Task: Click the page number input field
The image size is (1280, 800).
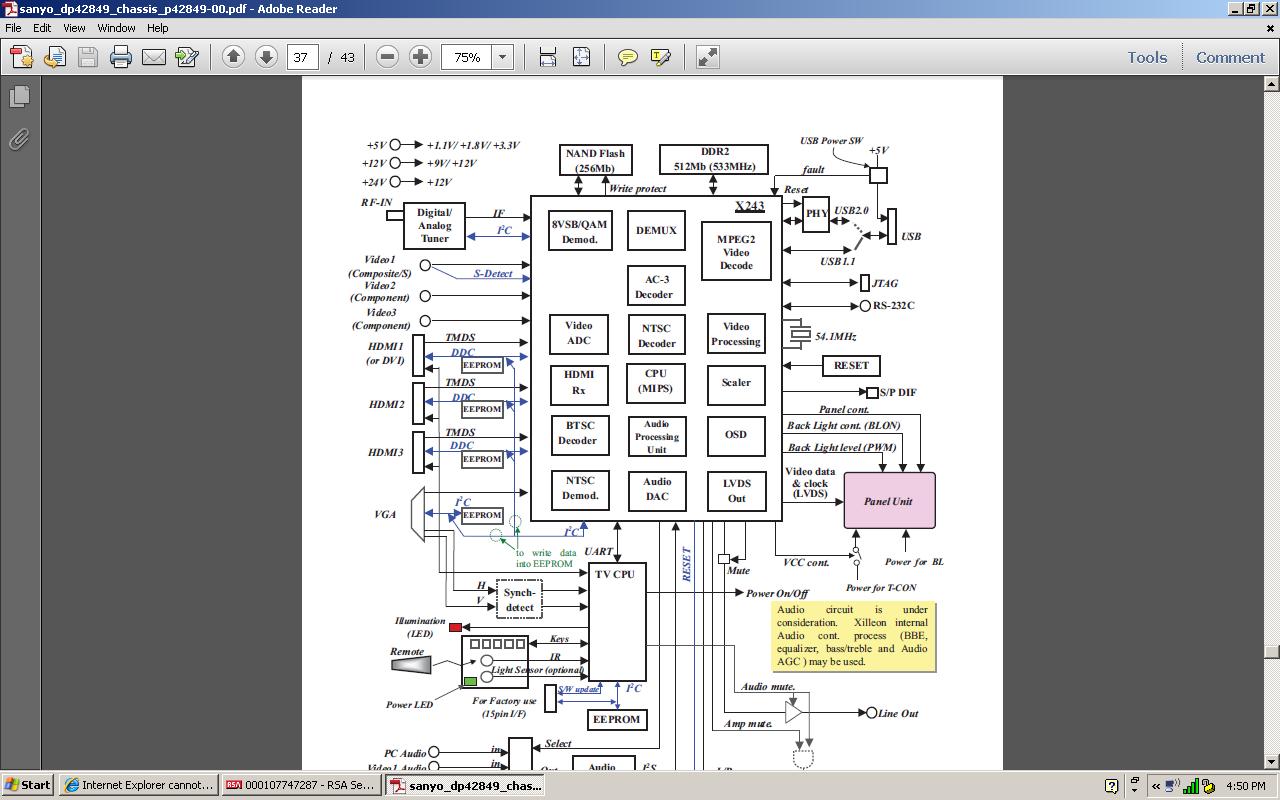Action: [x=302, y=57]
